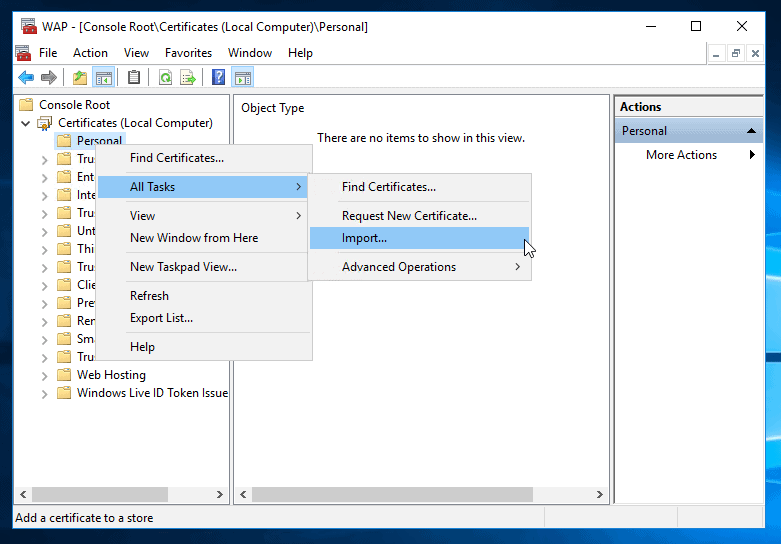This screenshot has height=544, width=781.
Task: Choose New Window from Here
Action: [x=204, y=238]
